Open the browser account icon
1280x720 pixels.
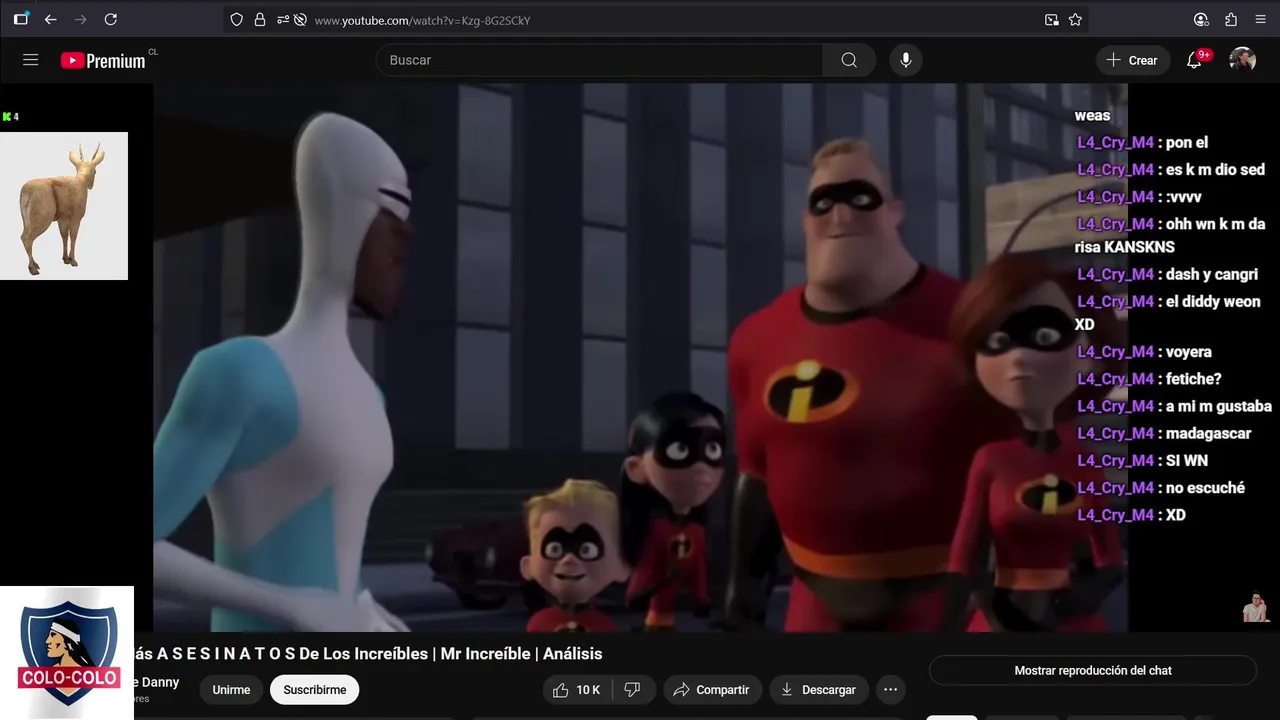click(1201, 19)
